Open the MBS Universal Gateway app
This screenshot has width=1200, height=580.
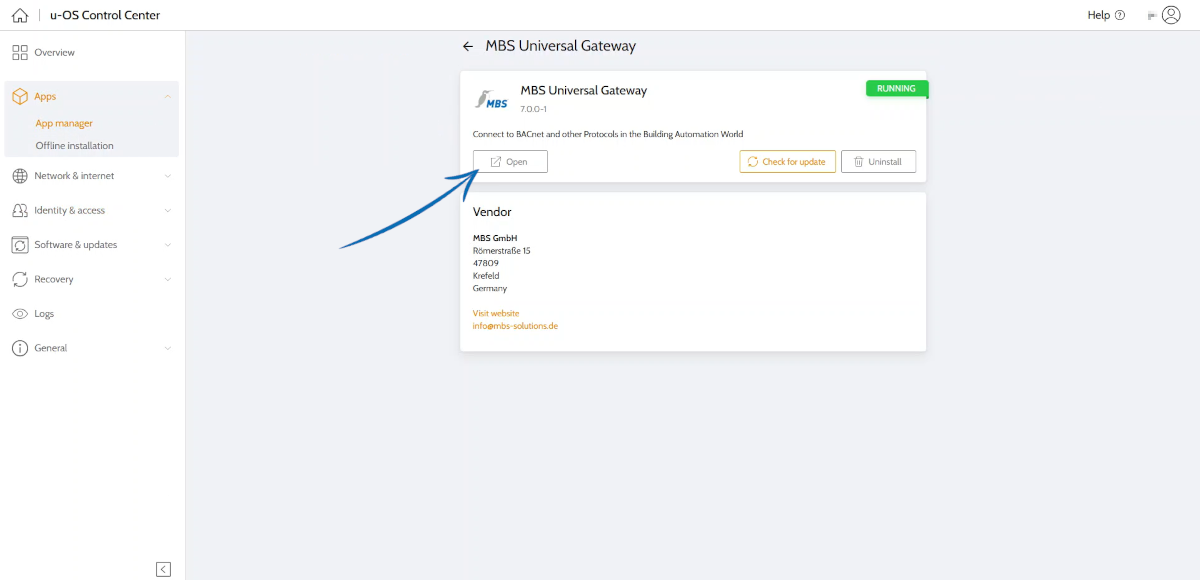pyautogui.click(x=510, y=162)
